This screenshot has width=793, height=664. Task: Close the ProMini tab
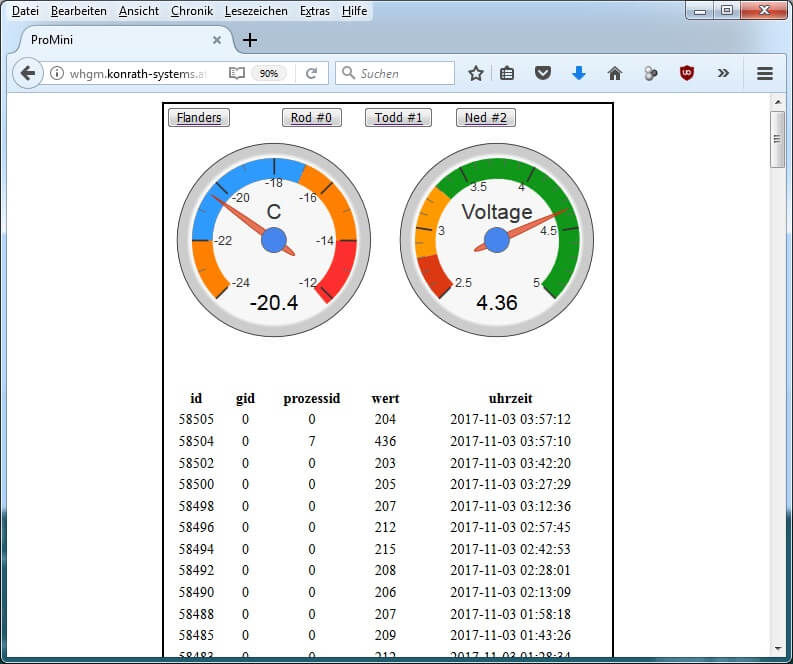[217, 40]
